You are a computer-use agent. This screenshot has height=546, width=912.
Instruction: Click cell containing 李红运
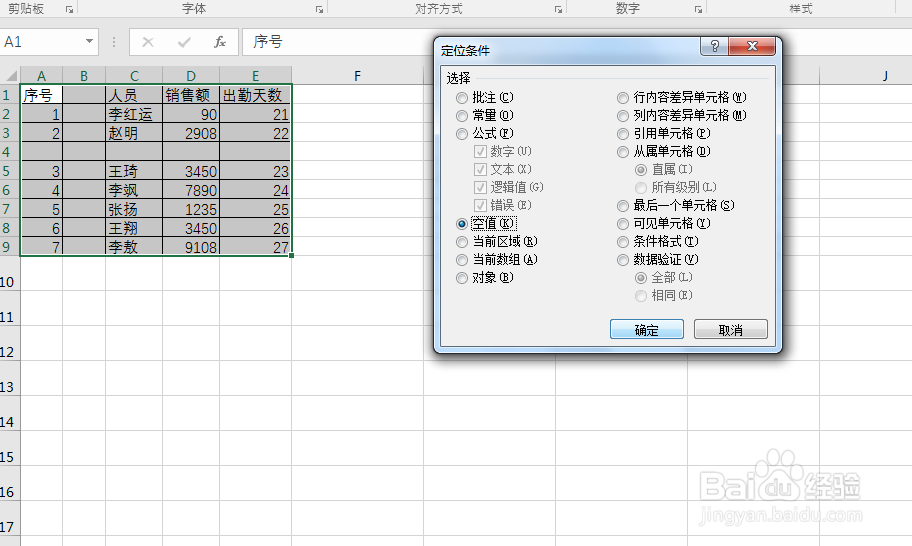[x=134, y=115]
